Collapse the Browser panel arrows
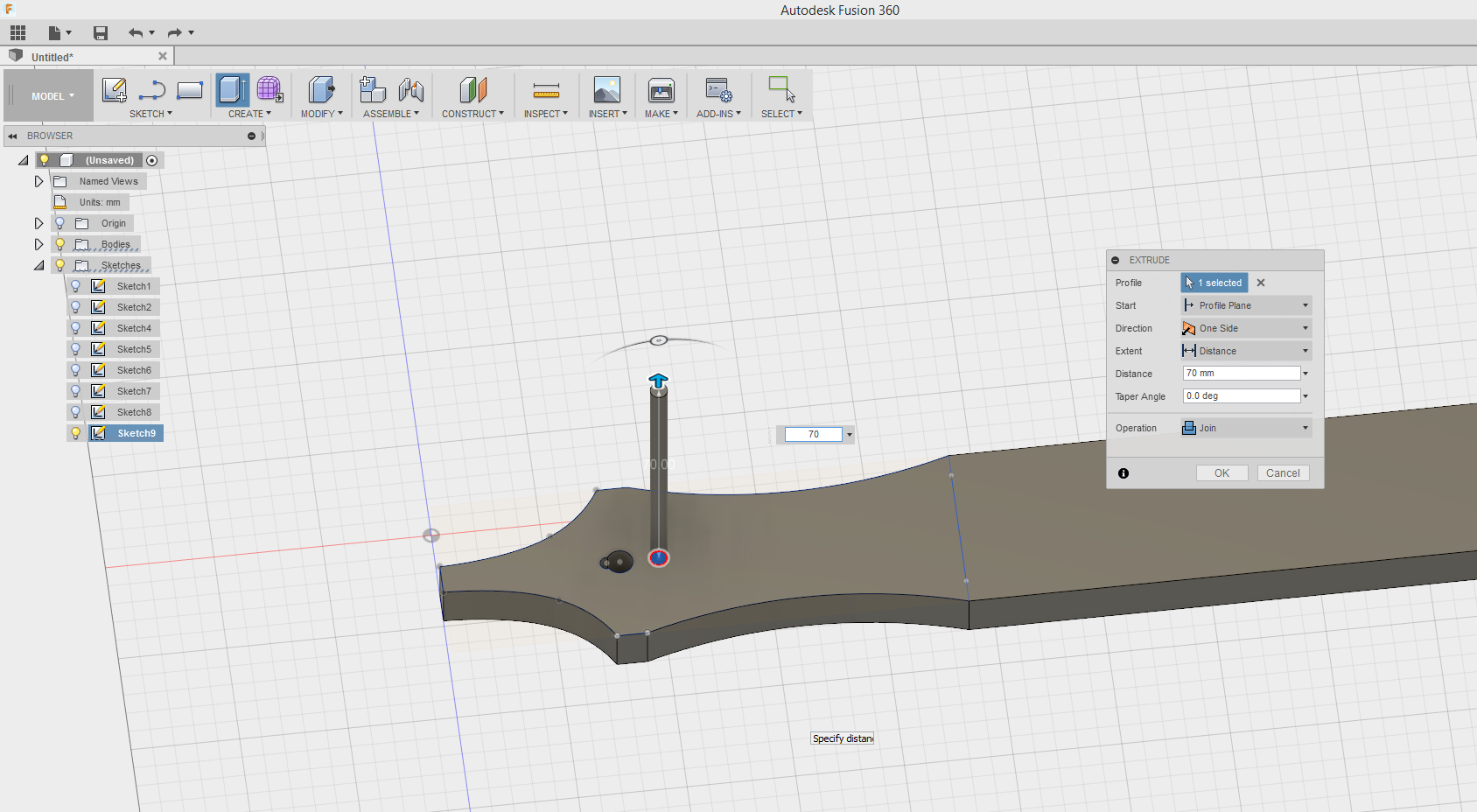The width and height of the screenshot is (1477, 812). (12, 136)
